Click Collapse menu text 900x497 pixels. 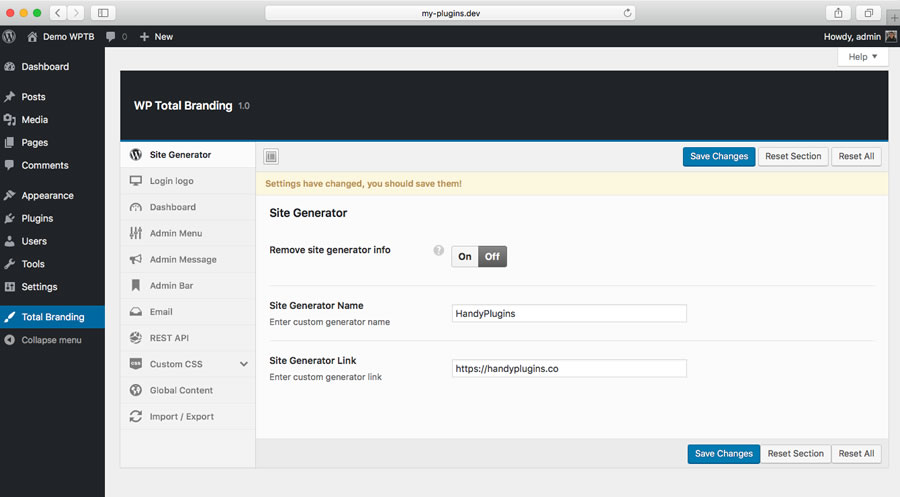point(52,340)
